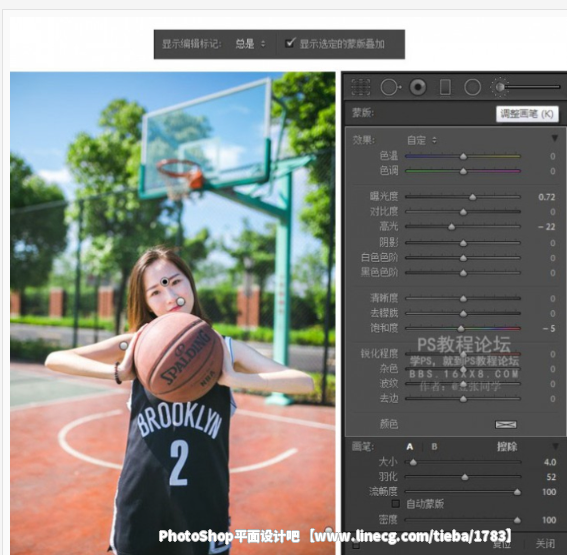Select the red eye correction tool icon

pyautogui.click(x=418, y=87)
